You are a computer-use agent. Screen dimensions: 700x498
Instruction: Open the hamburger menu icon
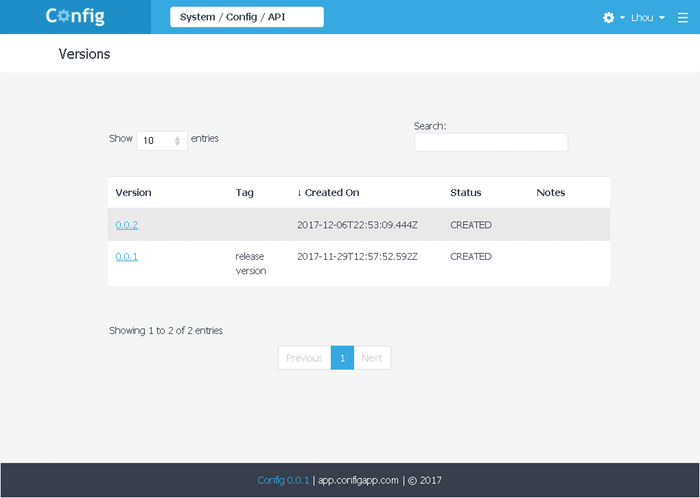[682, 17]
